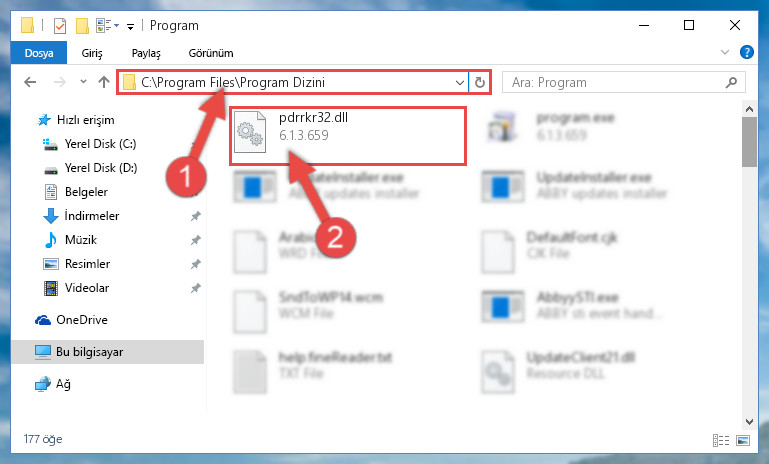The height and width of the screenshot is (464, 769).
Task: Switch to details view layout
Action: pyautogui.click(x=720, y=440)
